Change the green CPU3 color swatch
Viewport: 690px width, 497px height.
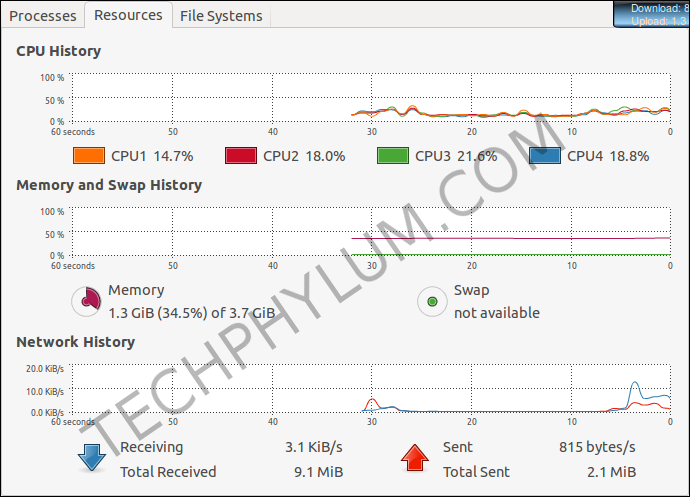tap(392, 156)
